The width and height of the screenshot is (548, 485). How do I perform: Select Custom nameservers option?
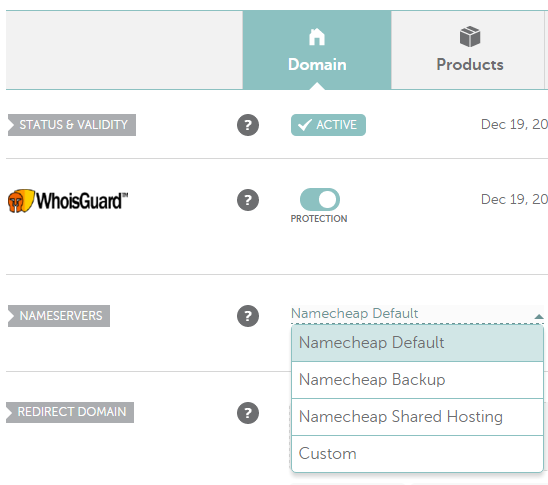coord(417,454)
